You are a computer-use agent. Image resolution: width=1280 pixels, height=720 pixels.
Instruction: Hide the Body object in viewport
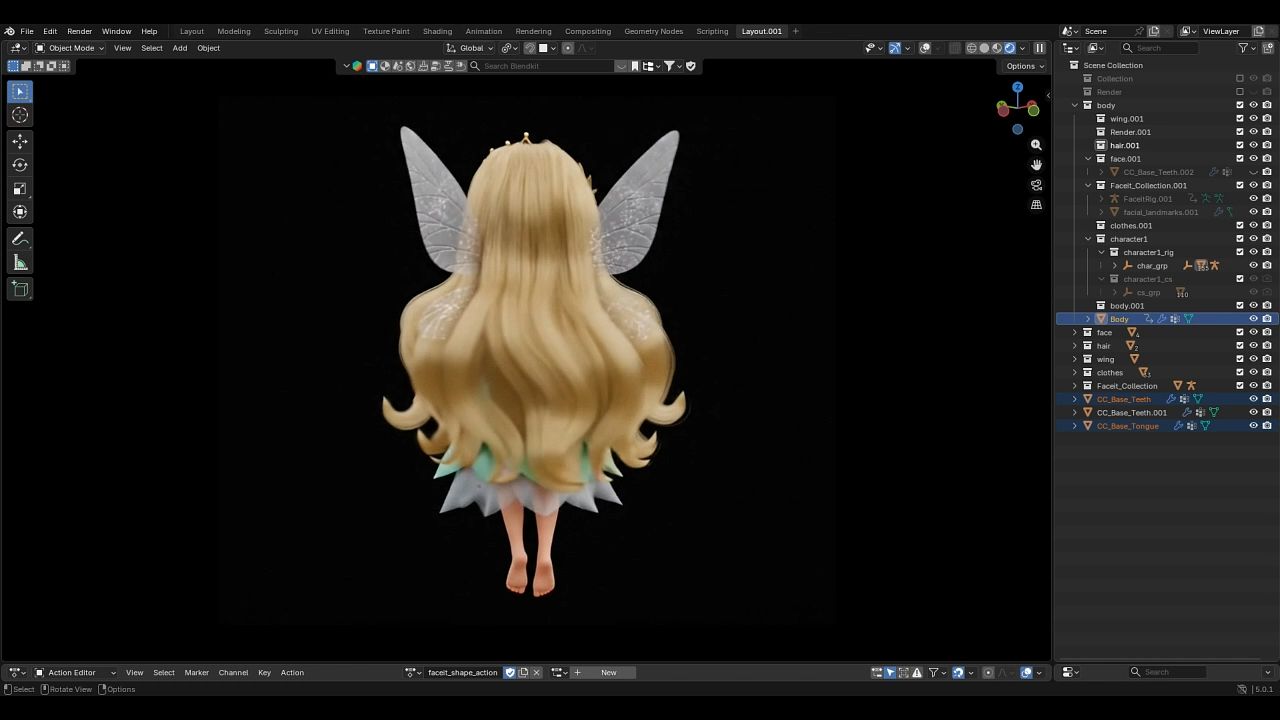pyautogui.click(x=1253, y=319)
